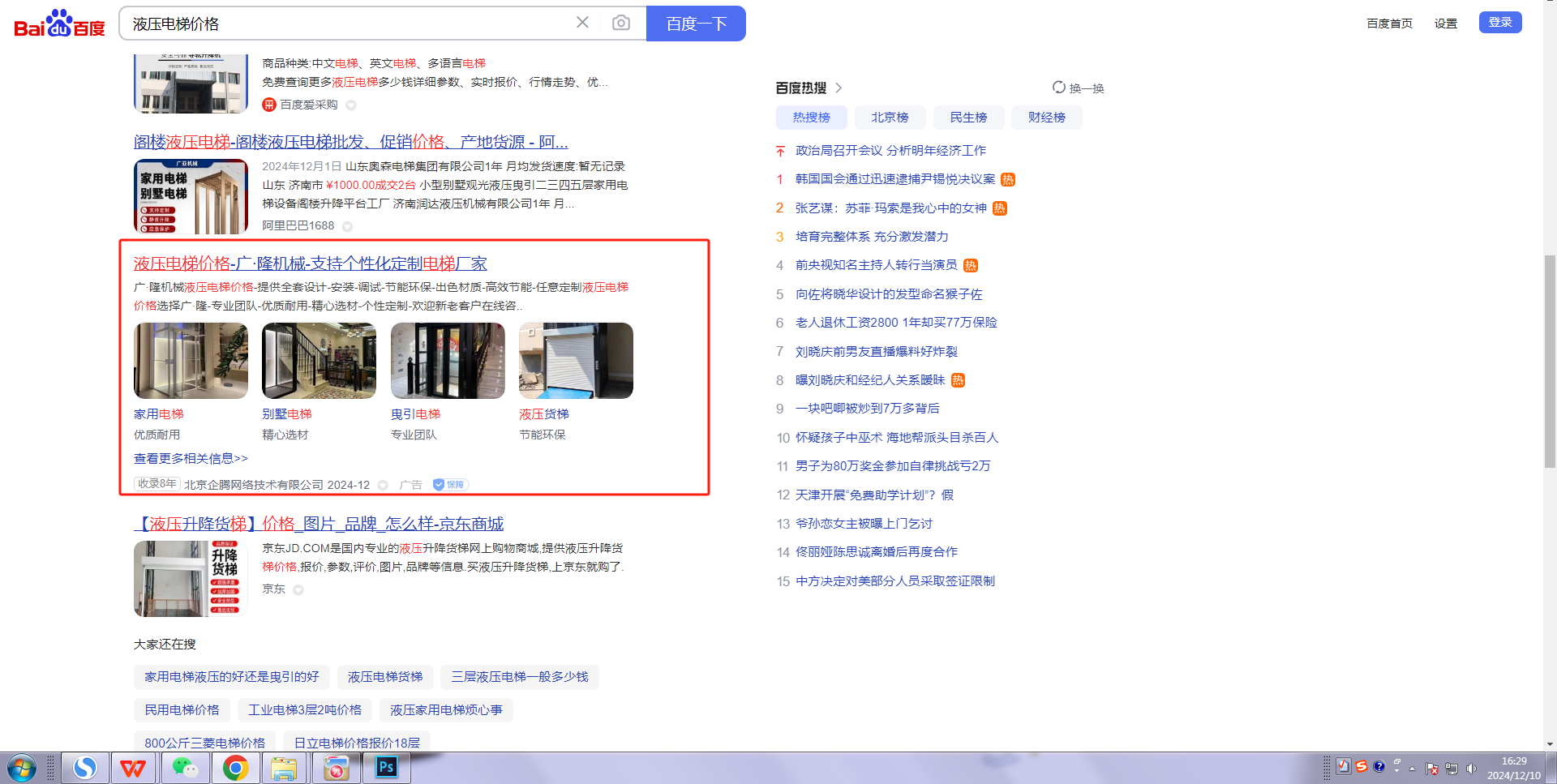This screenshot has width=1557, height=784.
Task: Refresh hot searches with 换一换 icon
Action: 1059,88
